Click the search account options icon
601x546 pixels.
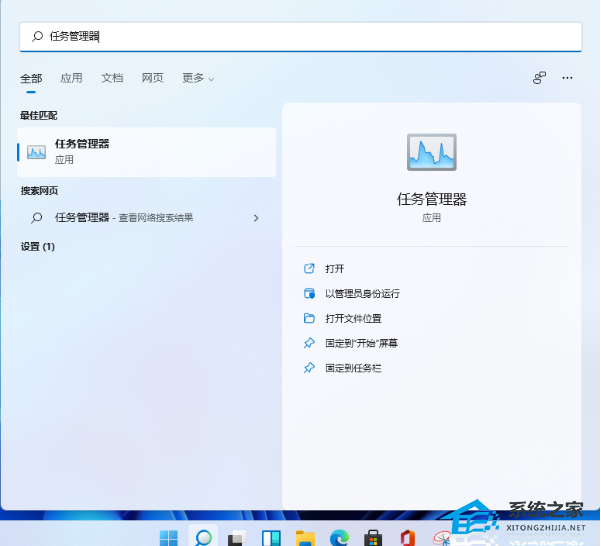[539, 77]
